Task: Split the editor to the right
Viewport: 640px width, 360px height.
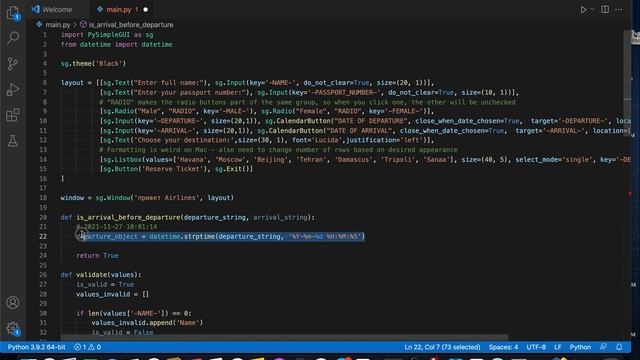Action: point(605,9)
